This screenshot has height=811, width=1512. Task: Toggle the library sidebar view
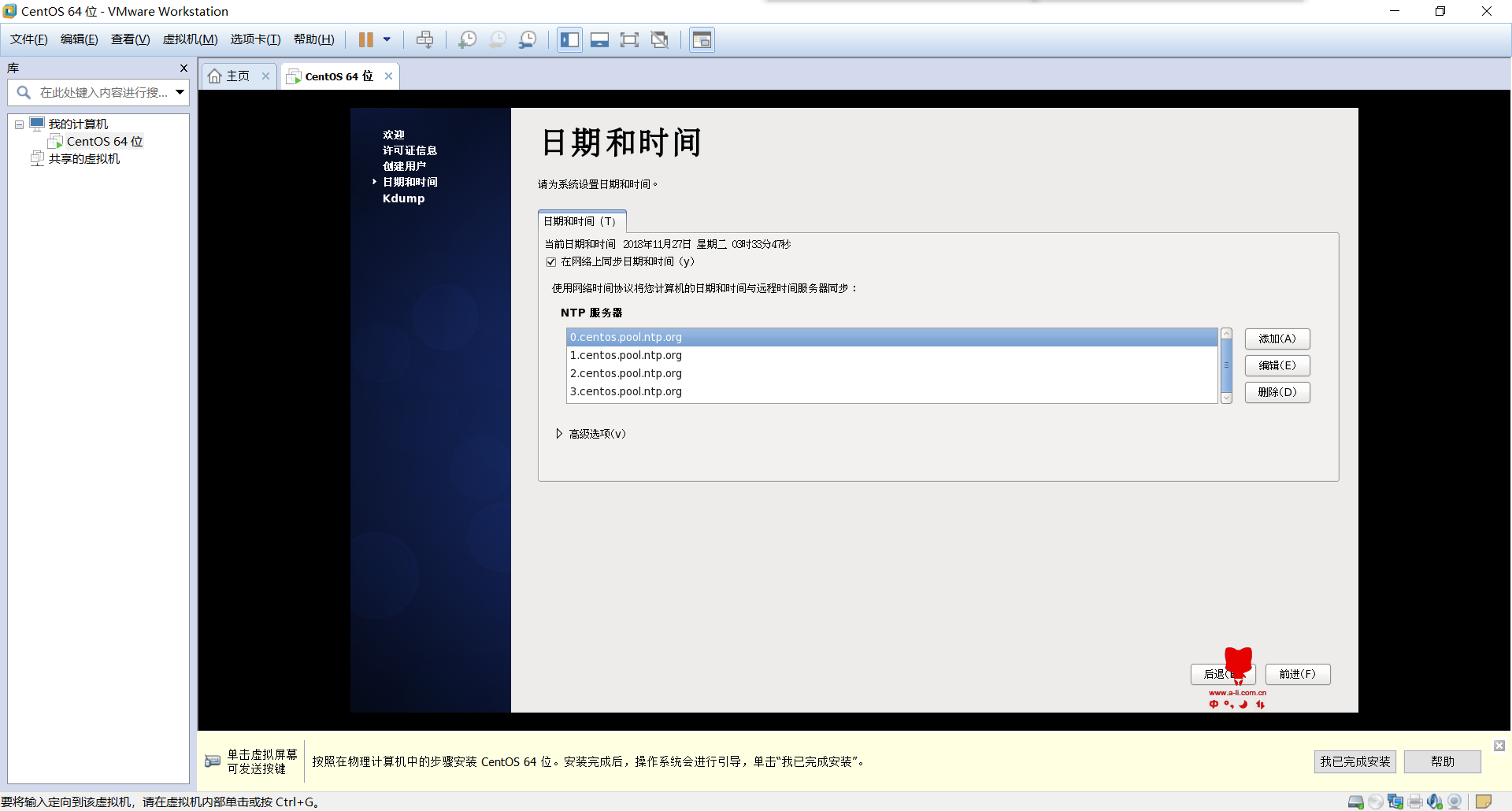569,39
